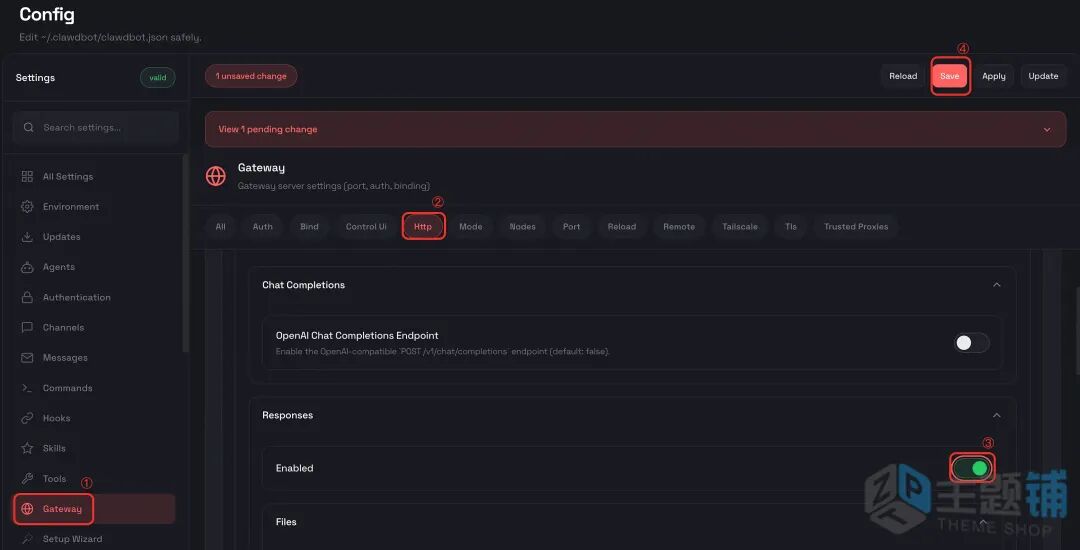The height and width of the screenshot is (550, 1080).
Task: Switch to the Http tab
Action: (x=423, y=227)
